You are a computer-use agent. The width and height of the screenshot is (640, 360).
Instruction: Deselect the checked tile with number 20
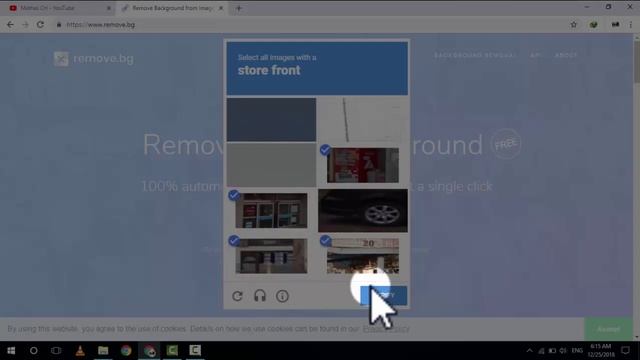coord(363,256)
